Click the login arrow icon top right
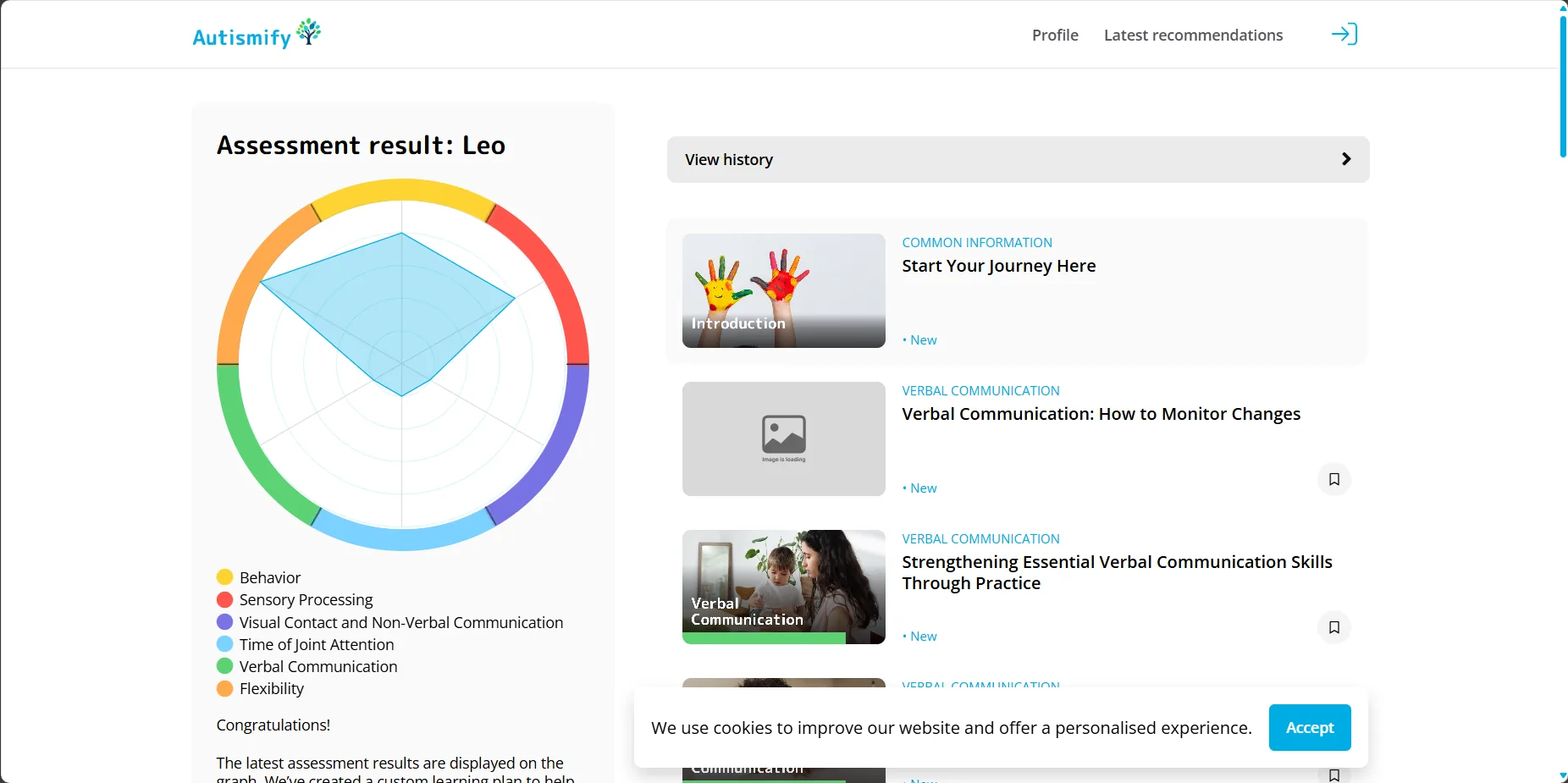Viewport: 1568px width, 783px height. point(1344,34)
